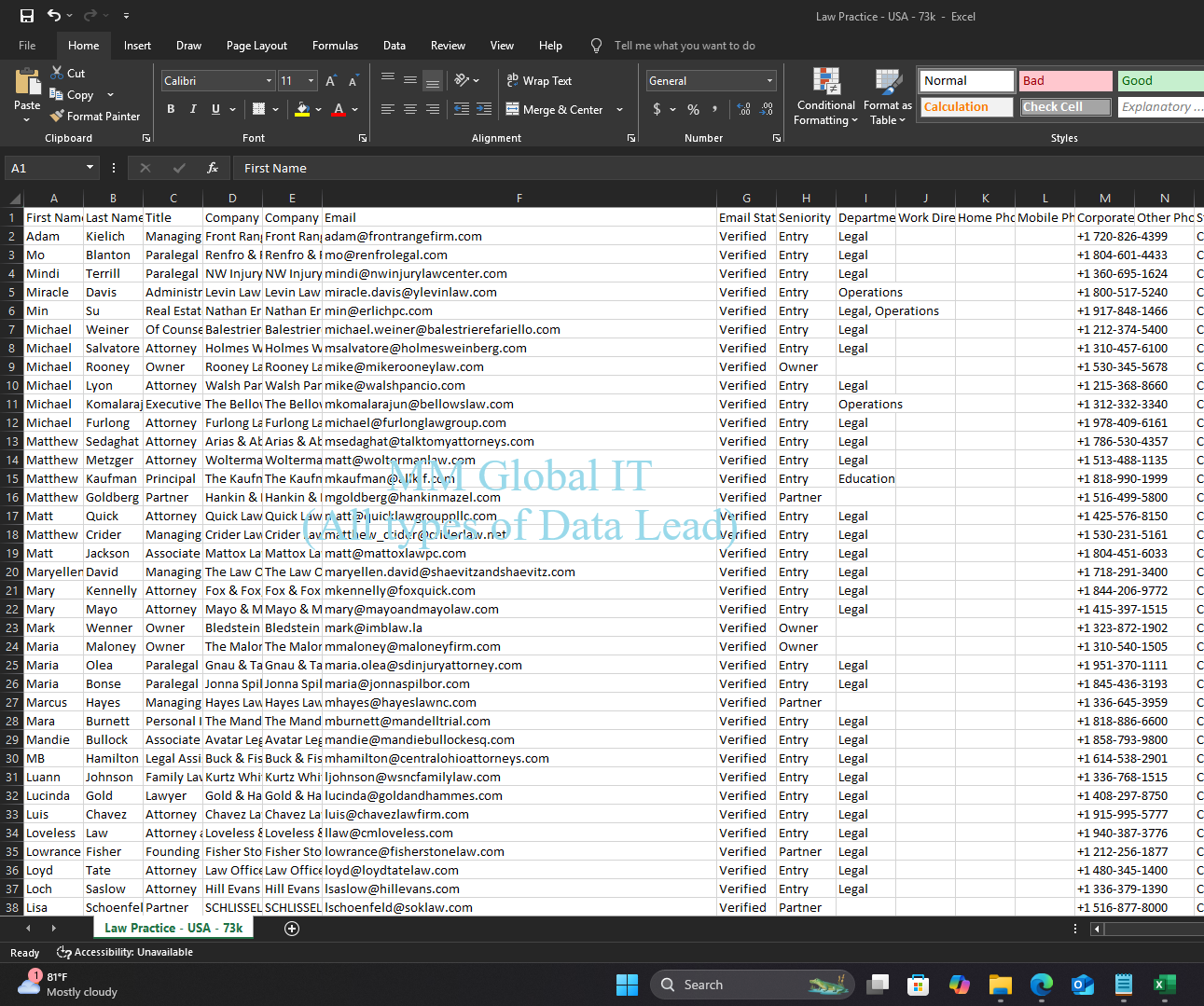Switch to the Review tab
The width and height of the screenshot is (1204, 1006).
(x=448, y=45)
